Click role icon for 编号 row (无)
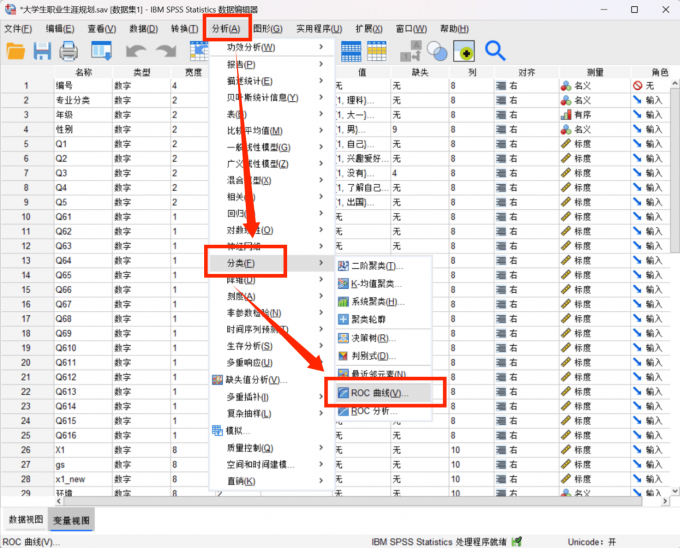Screen dimensions: 680x548 (638, 86)
